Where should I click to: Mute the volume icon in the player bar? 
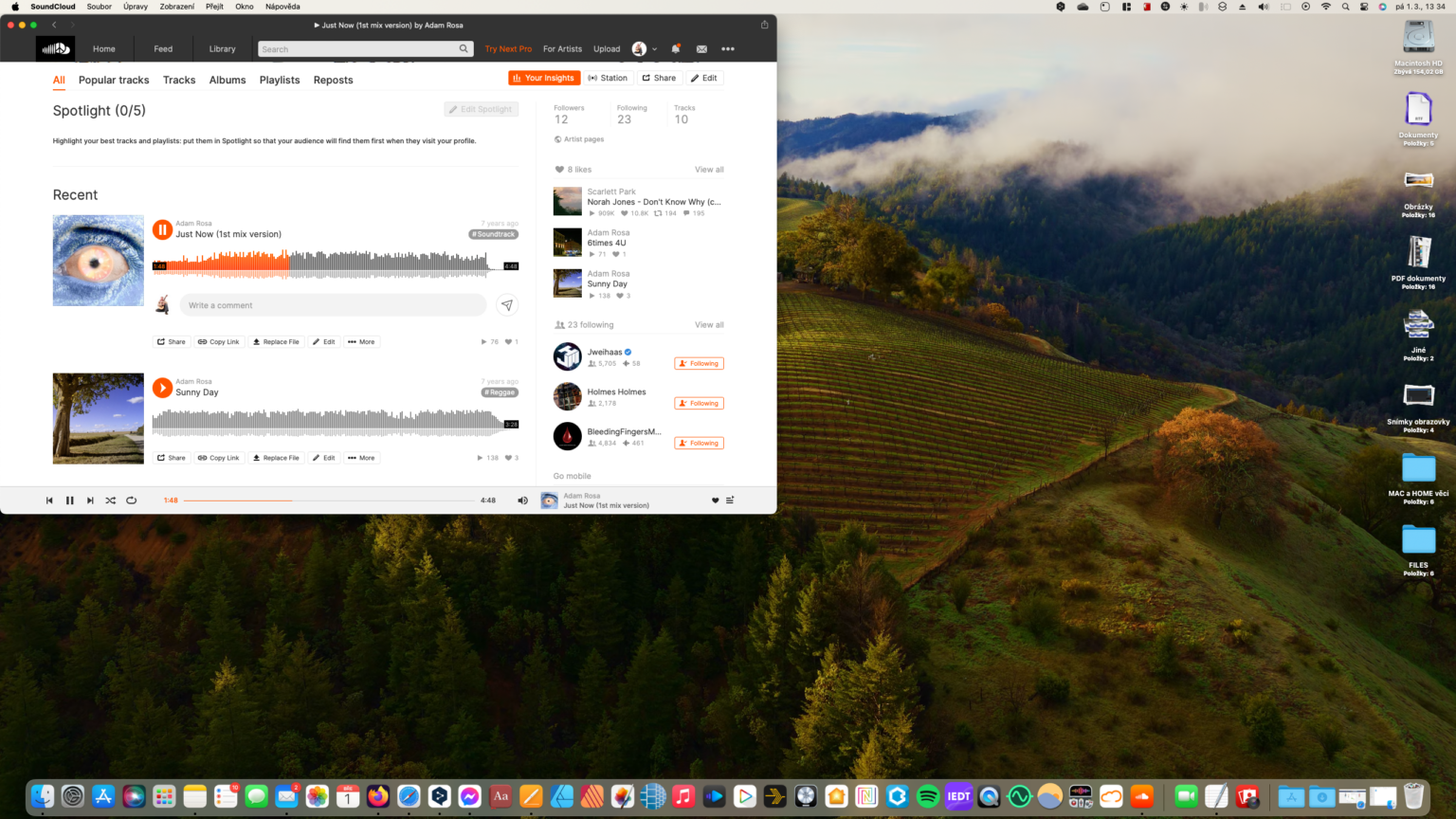pos(522,500)
